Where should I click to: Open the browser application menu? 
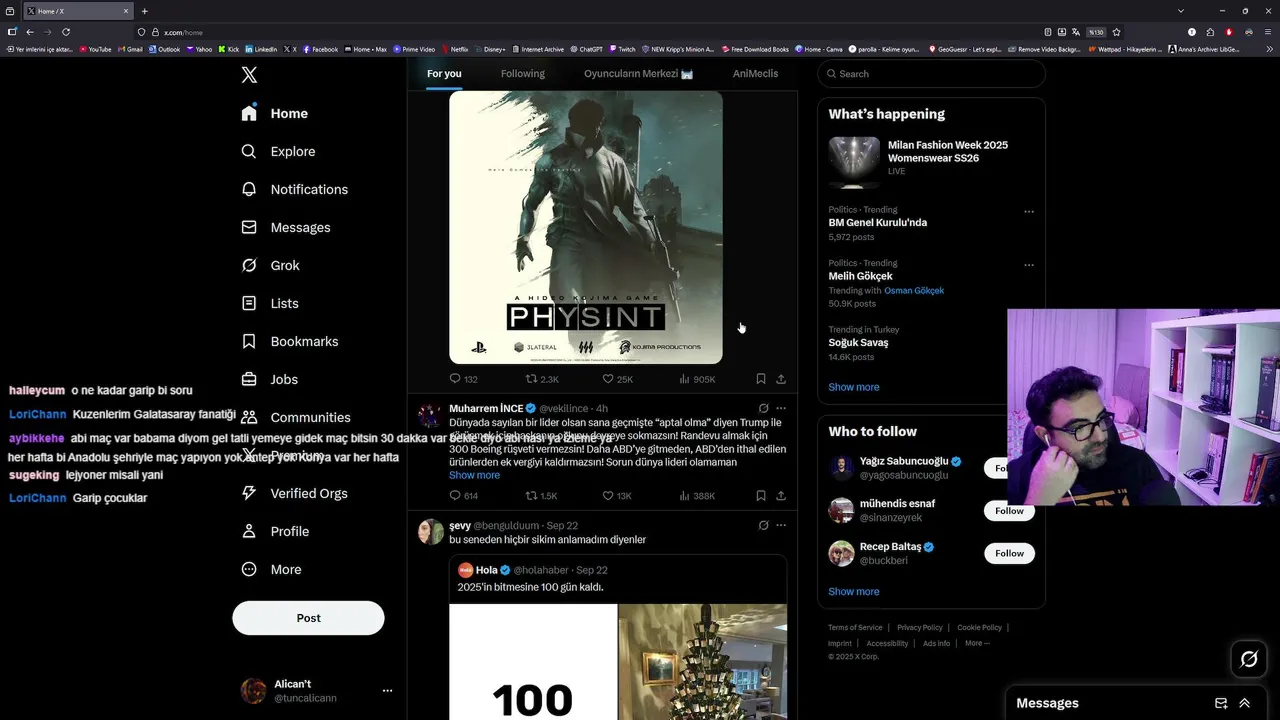tap(1267, 32)
